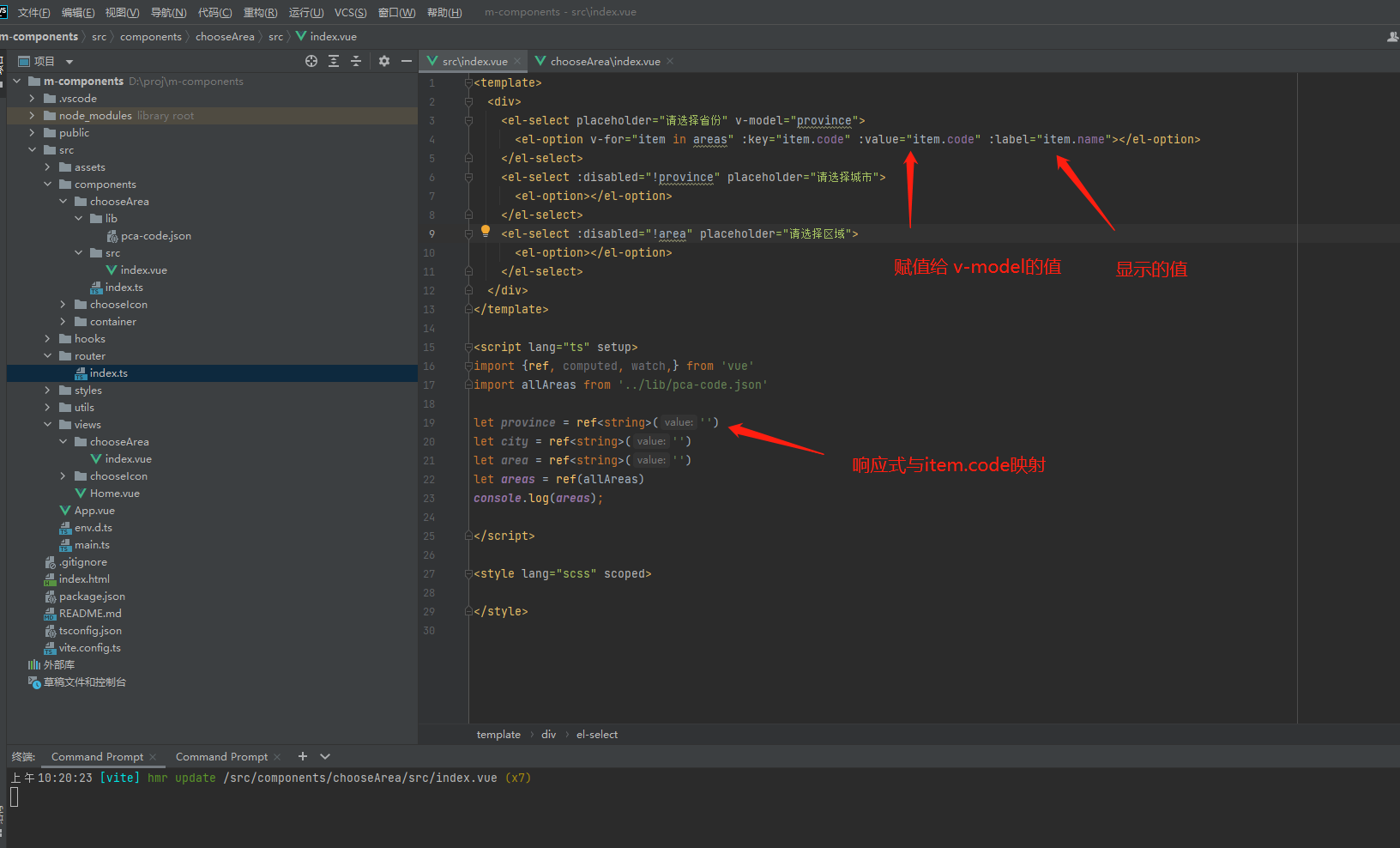Open tsconfig.json file
Screen dimensions: 1400x848
coord(82,631)
